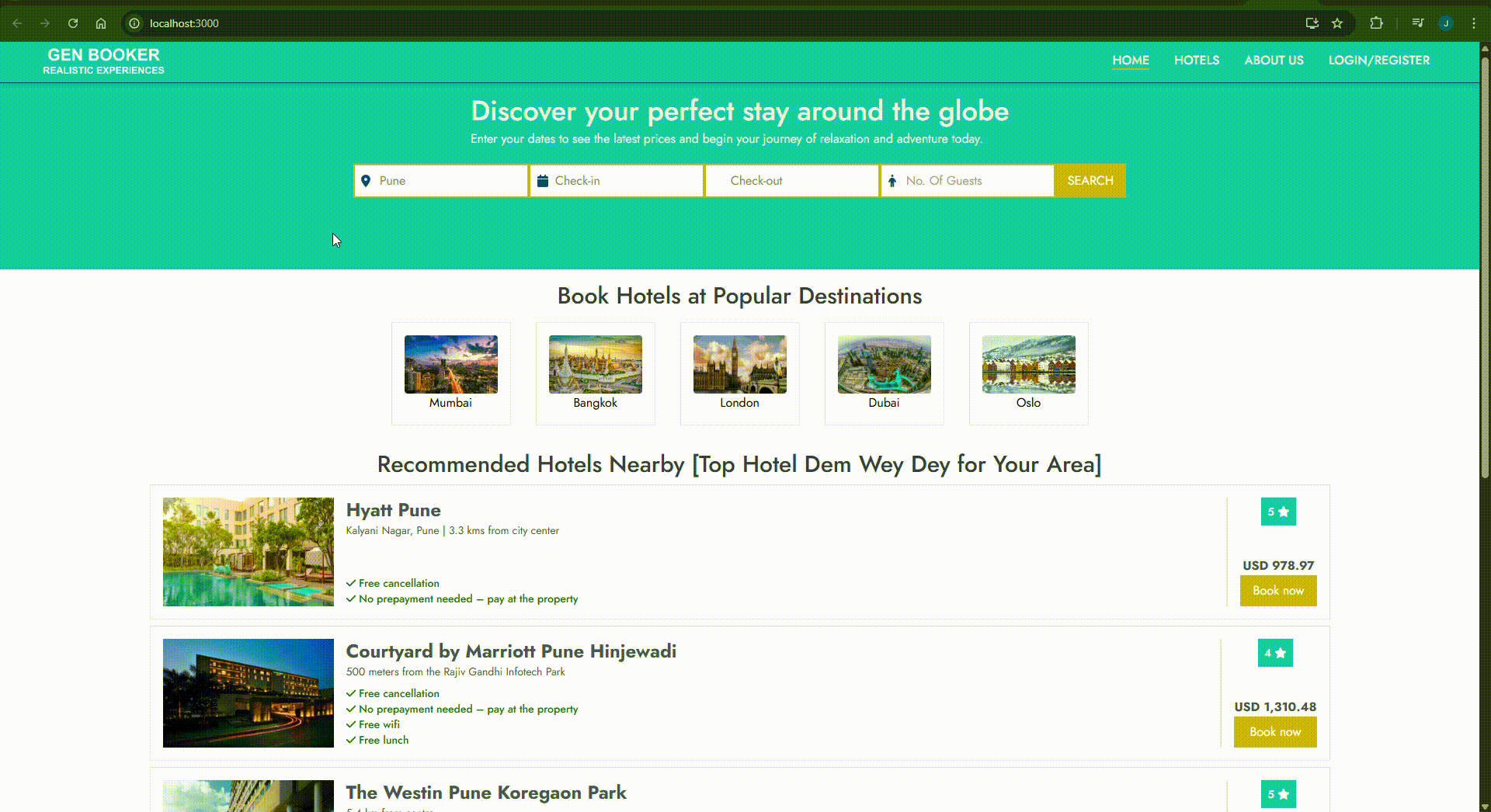Viewport: 1491px width, 812px height.
Task: Reload the page with the refresh icon
Action: [73, 23]
